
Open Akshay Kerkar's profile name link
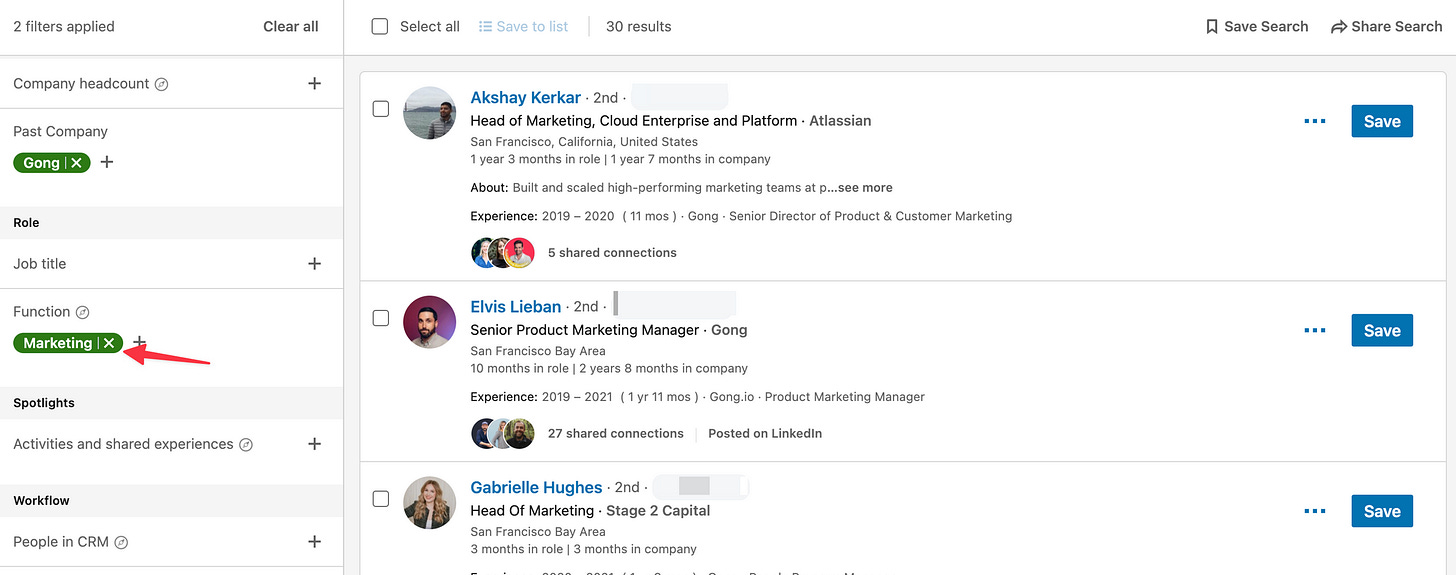tap(525, 98)
